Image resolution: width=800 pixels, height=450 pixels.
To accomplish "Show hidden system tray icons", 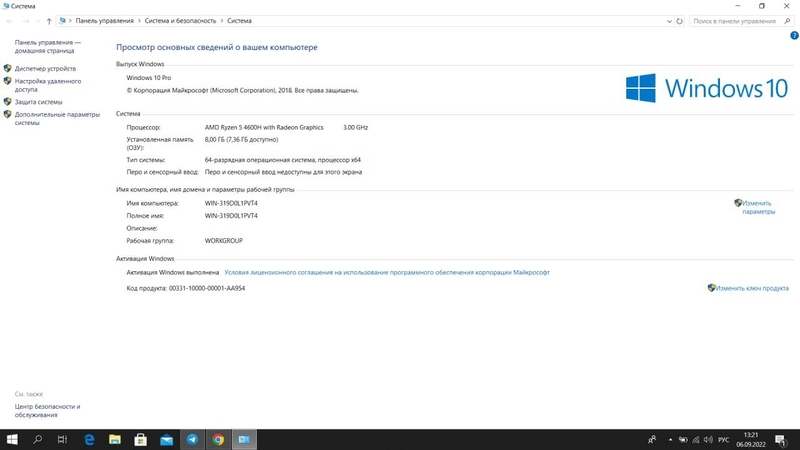I will [x=670, y=439].
